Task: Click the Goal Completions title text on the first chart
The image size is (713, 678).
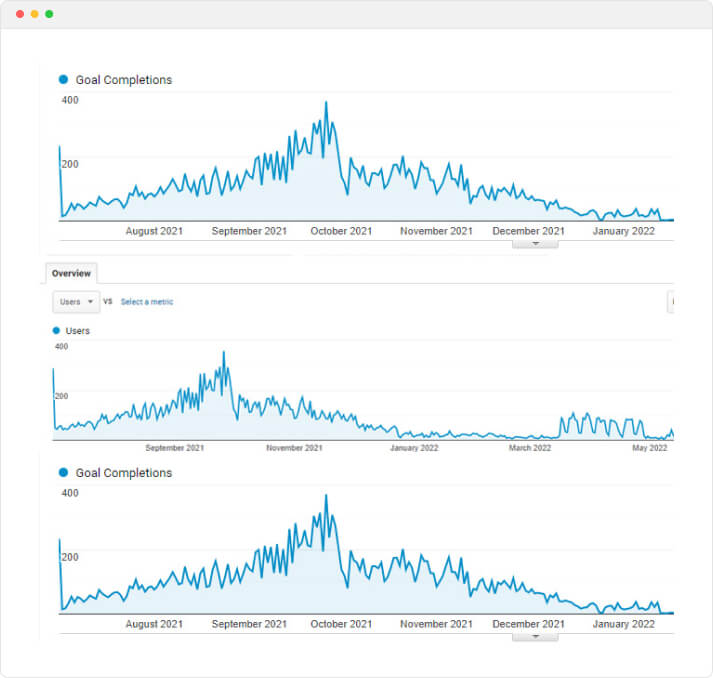Action: point(124,80)
